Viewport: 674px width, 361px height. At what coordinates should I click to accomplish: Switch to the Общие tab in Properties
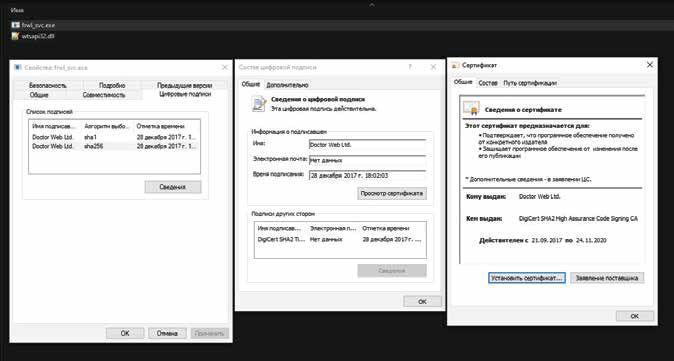coord(39,95)
